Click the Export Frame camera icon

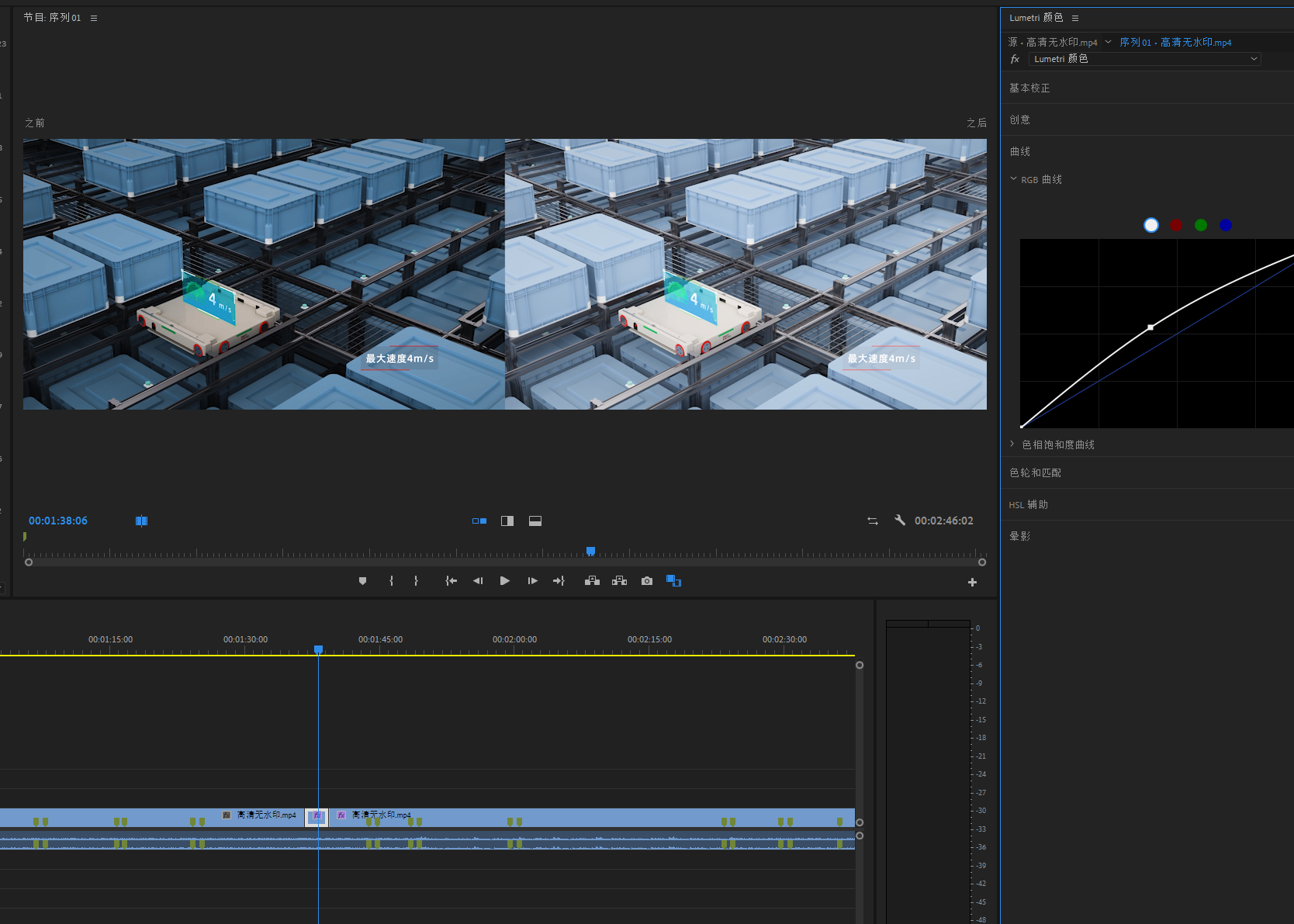click(x=647, y=581)
